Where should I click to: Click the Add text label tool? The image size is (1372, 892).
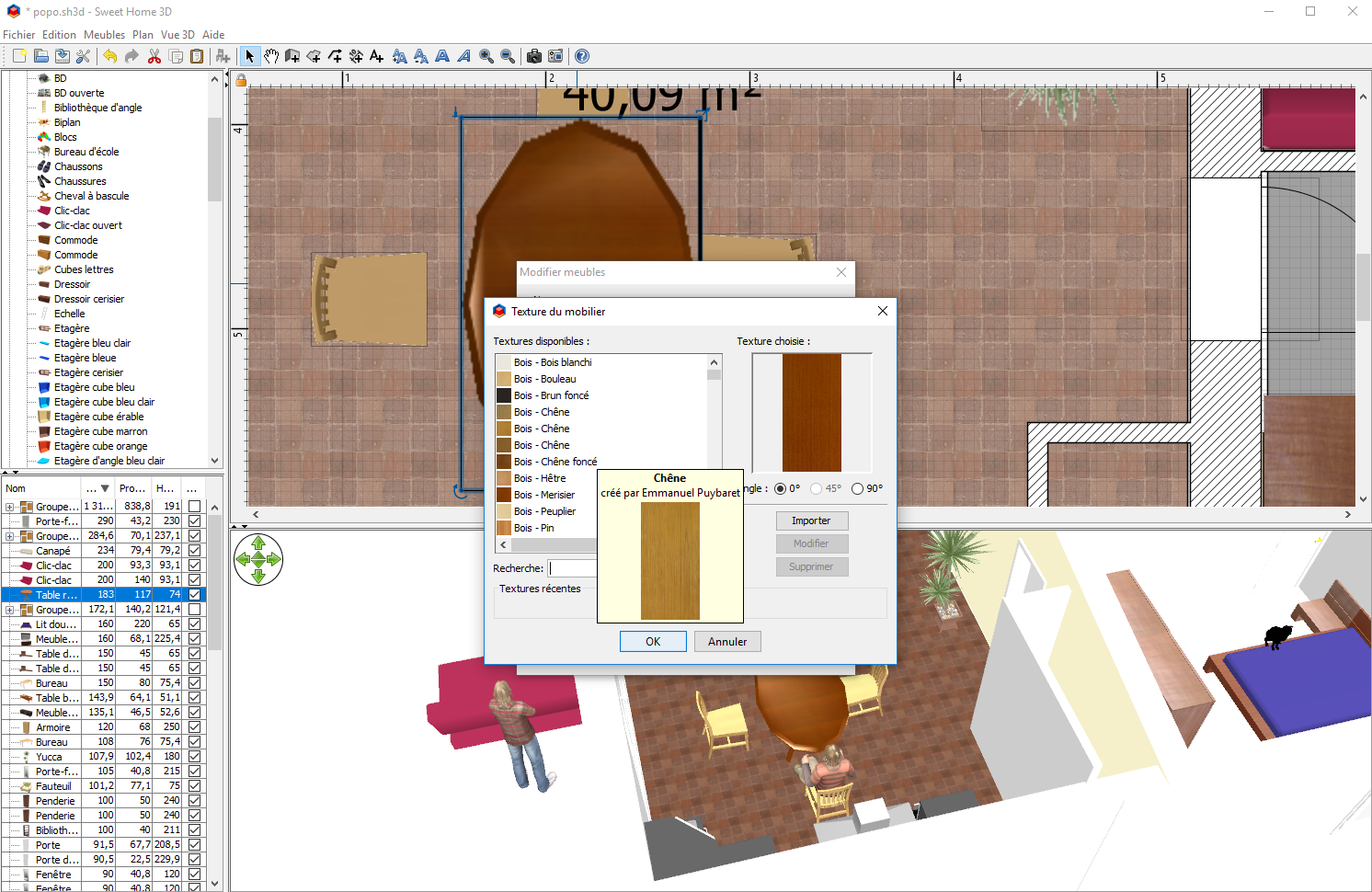coord(377,56)
